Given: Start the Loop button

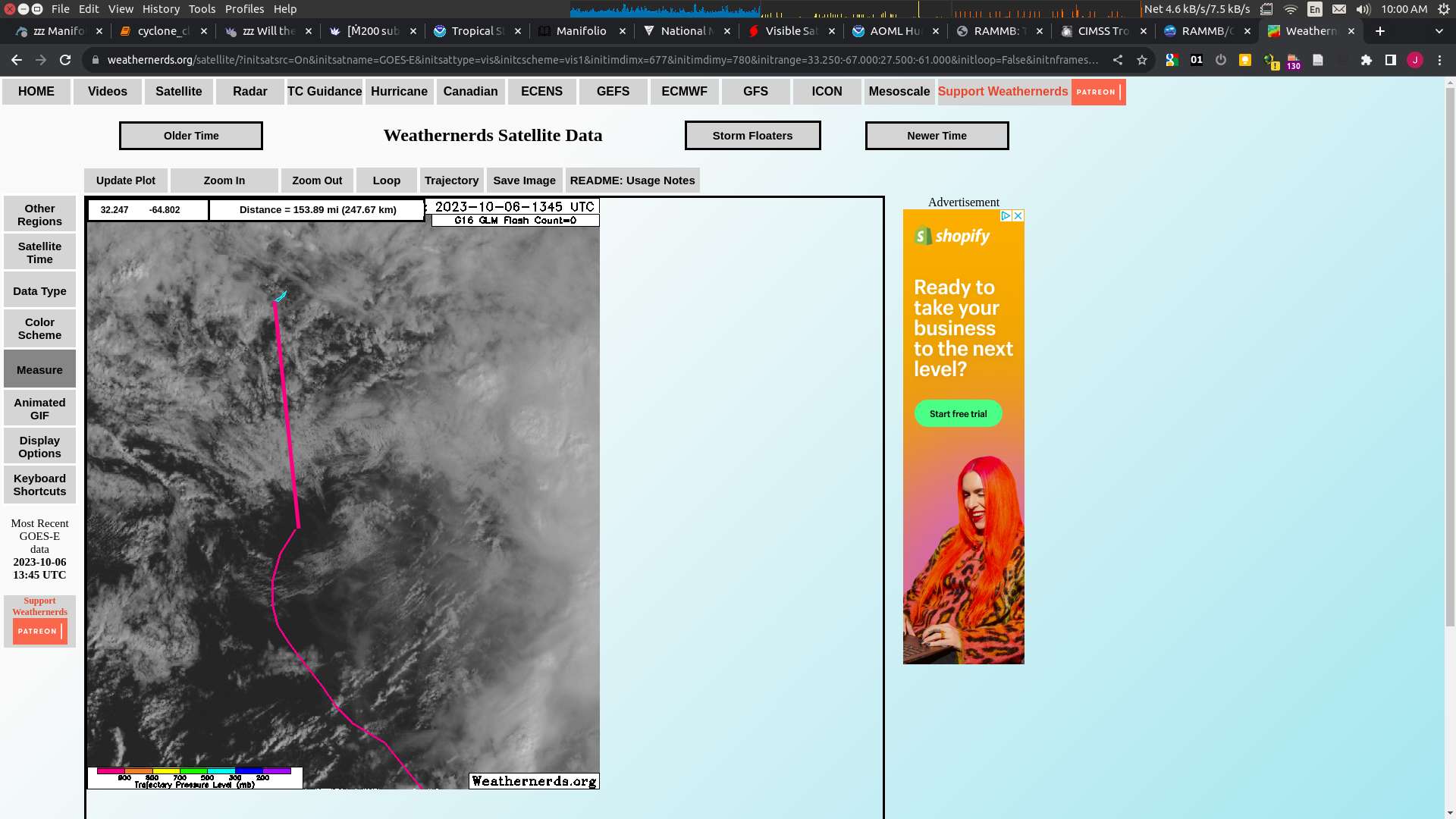Looking at the screenshot, I should 387,180.
